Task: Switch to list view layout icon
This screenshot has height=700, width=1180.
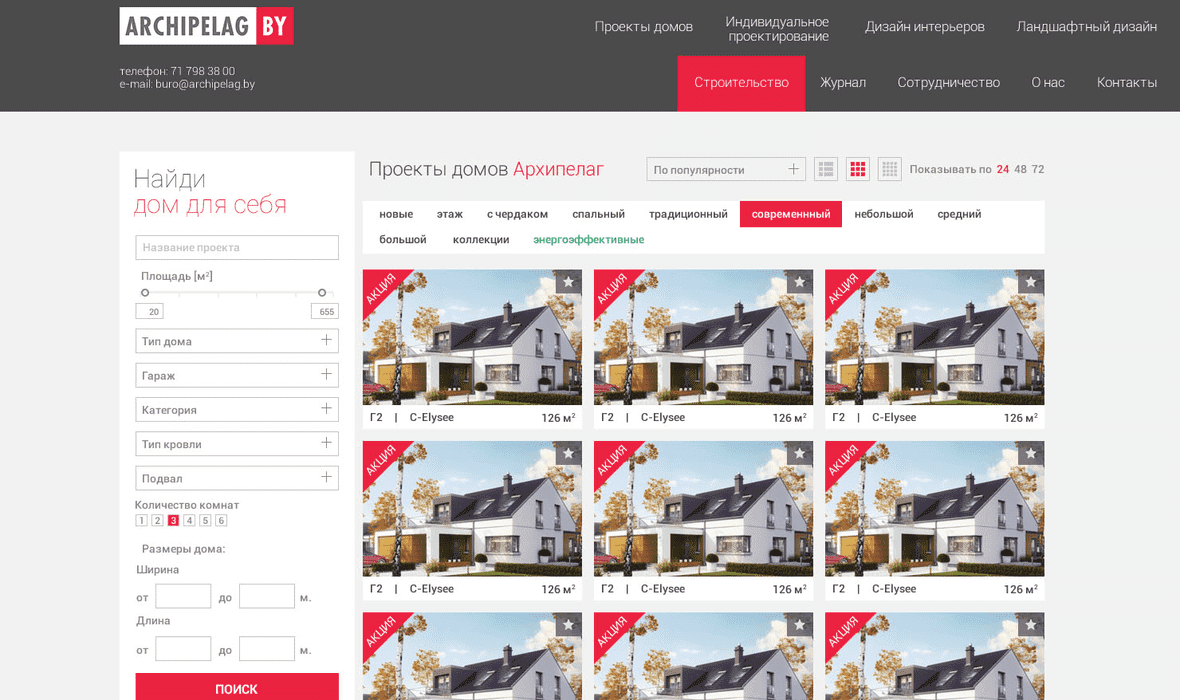Action: [x=825, y=169]
